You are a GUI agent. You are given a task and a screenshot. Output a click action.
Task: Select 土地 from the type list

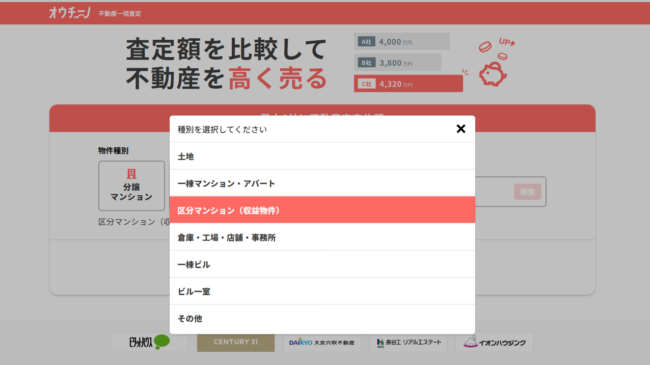(x=322, y=156)
